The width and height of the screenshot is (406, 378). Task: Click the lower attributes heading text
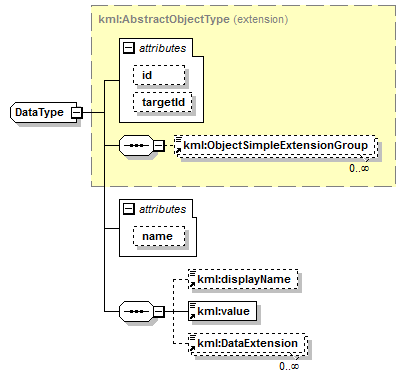pos(163,209)
